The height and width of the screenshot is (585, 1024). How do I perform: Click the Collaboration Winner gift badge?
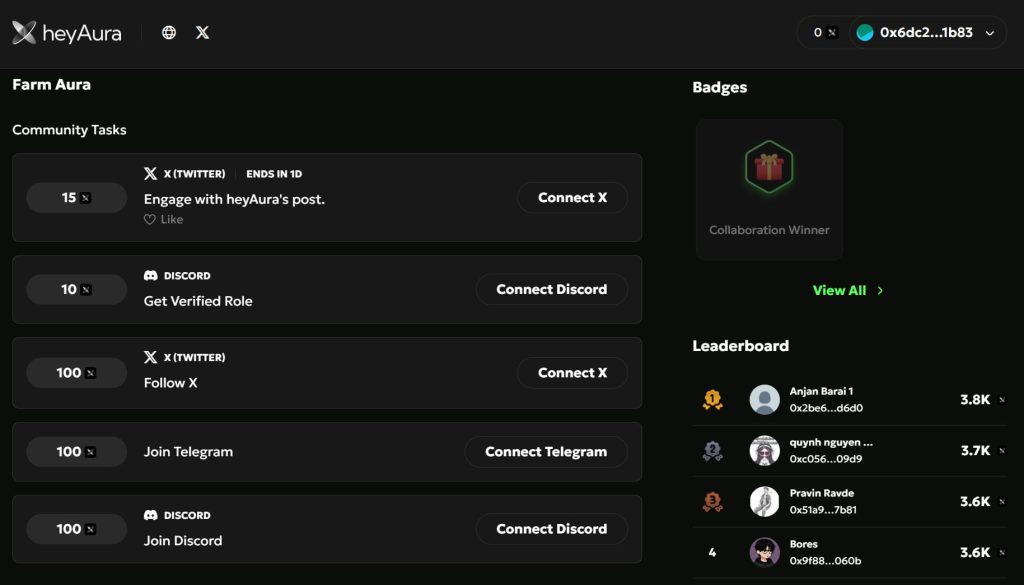point(768,166)
